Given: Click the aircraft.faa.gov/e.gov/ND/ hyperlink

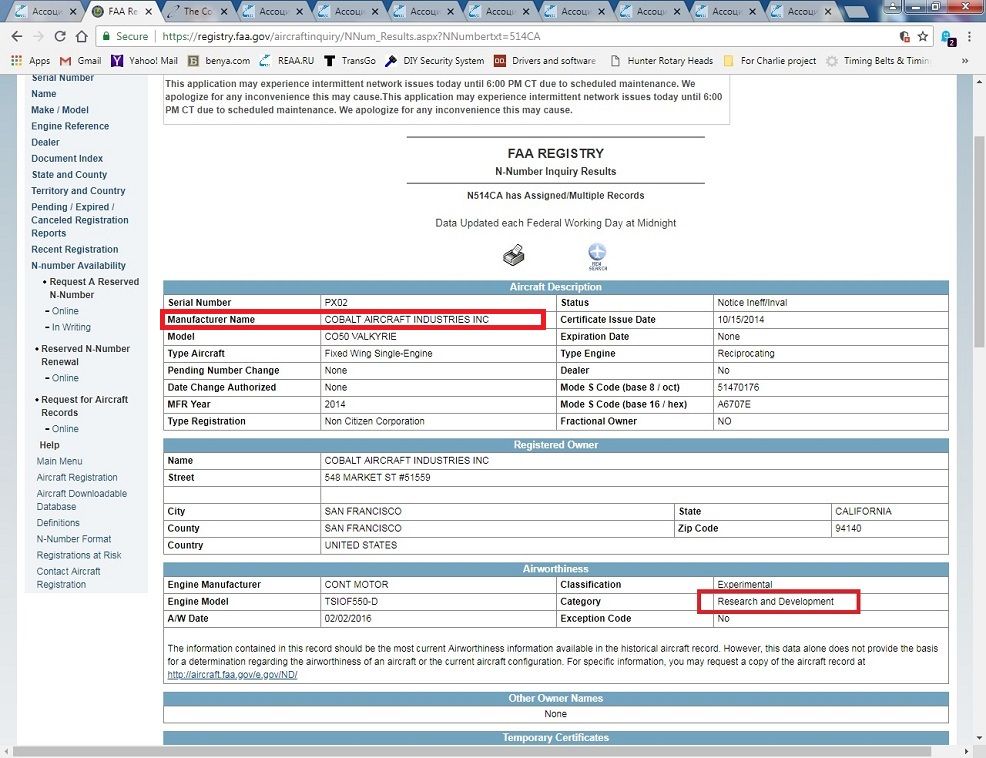Looking at the screenshot, I should click(232, 675).
